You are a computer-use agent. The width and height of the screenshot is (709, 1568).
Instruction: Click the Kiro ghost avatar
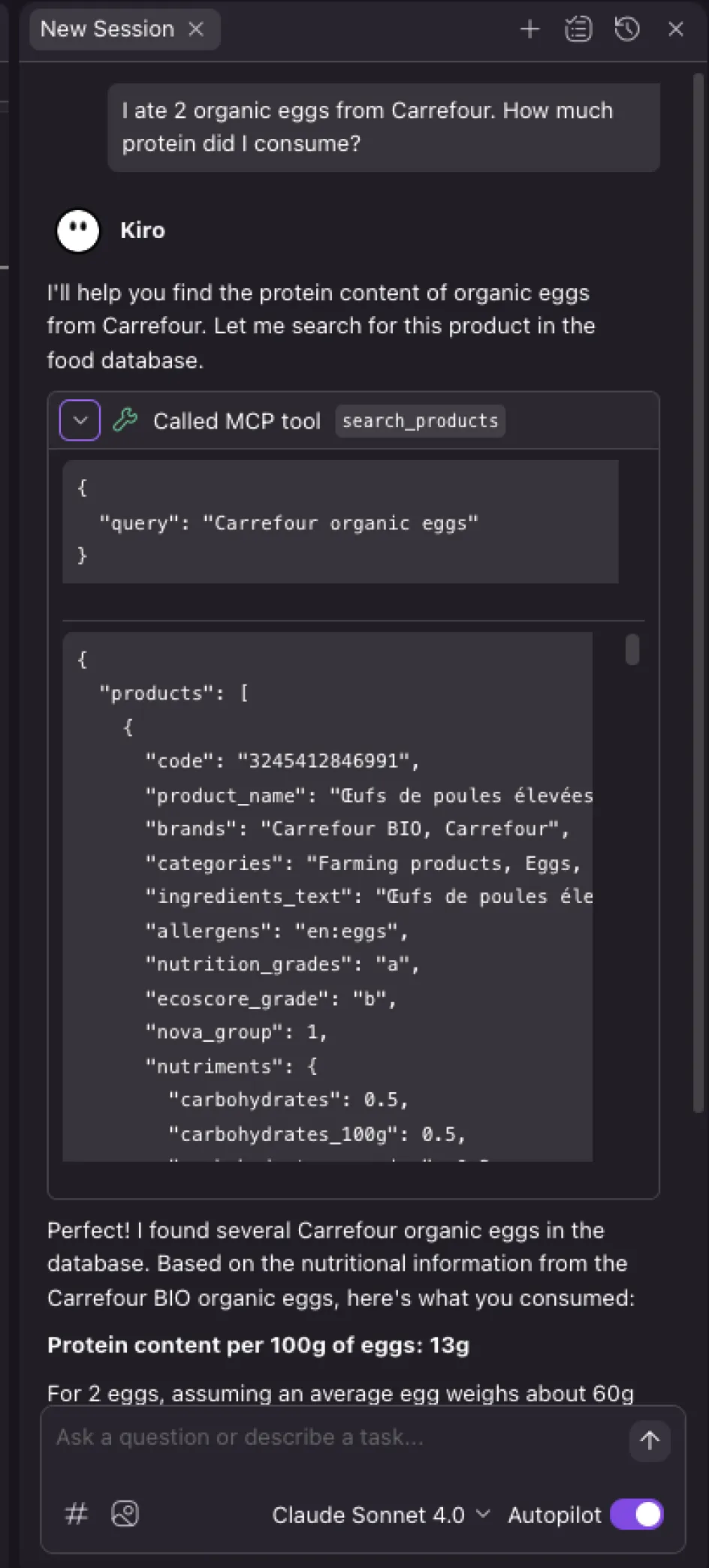pos(78,230)
